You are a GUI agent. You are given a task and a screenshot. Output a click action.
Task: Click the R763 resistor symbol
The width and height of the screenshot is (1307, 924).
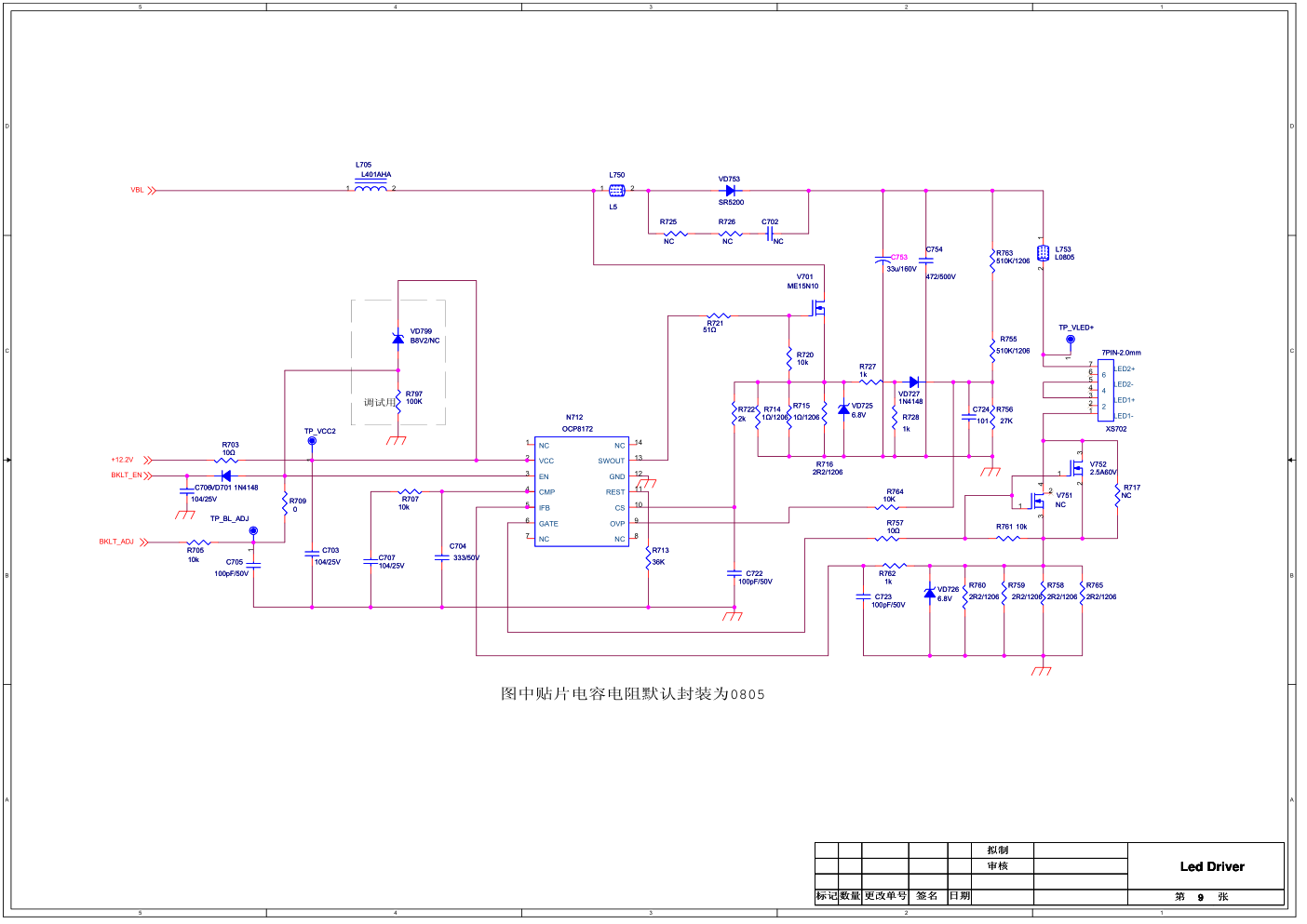[992, 260]
